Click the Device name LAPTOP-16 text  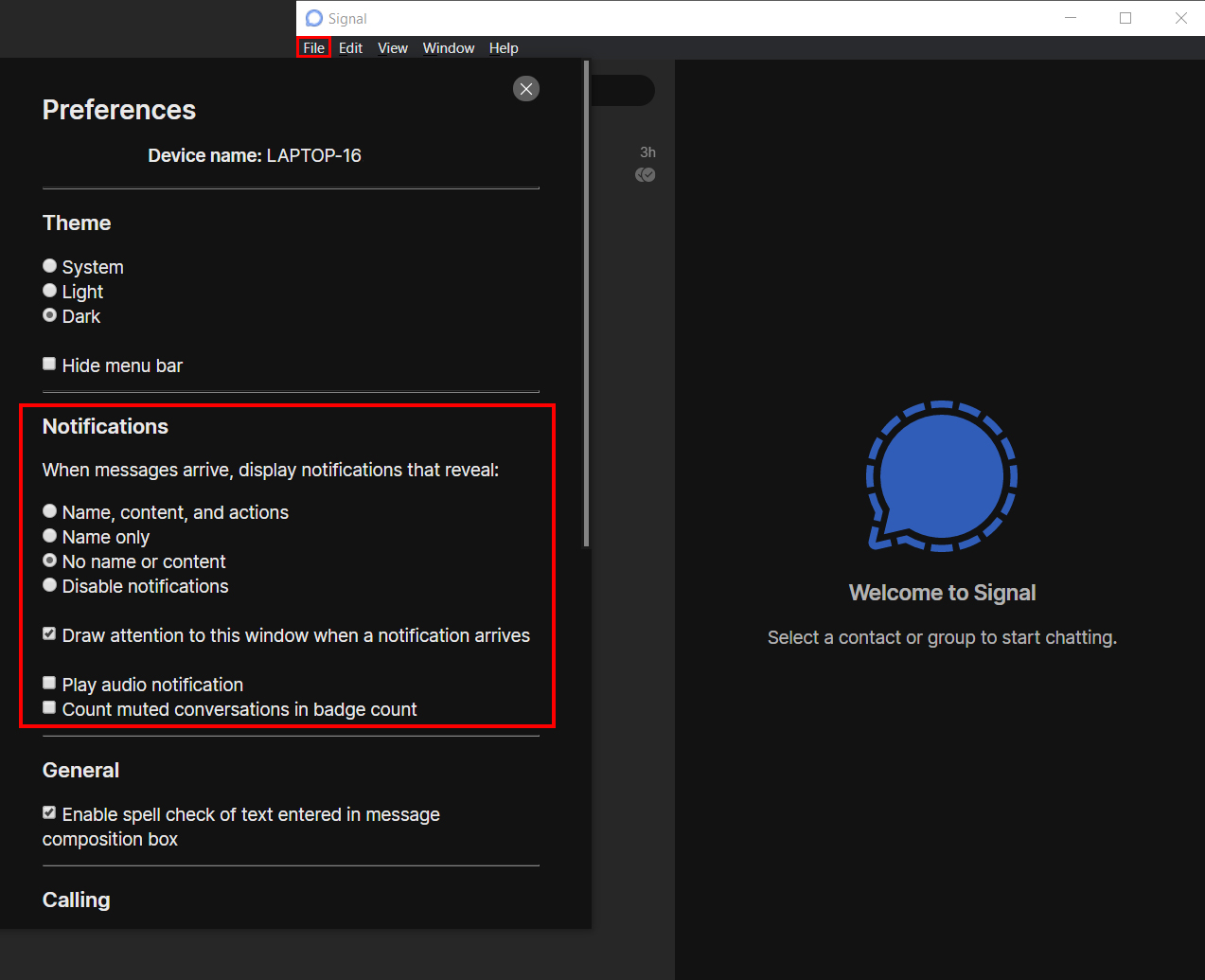[x=255, y=155]
